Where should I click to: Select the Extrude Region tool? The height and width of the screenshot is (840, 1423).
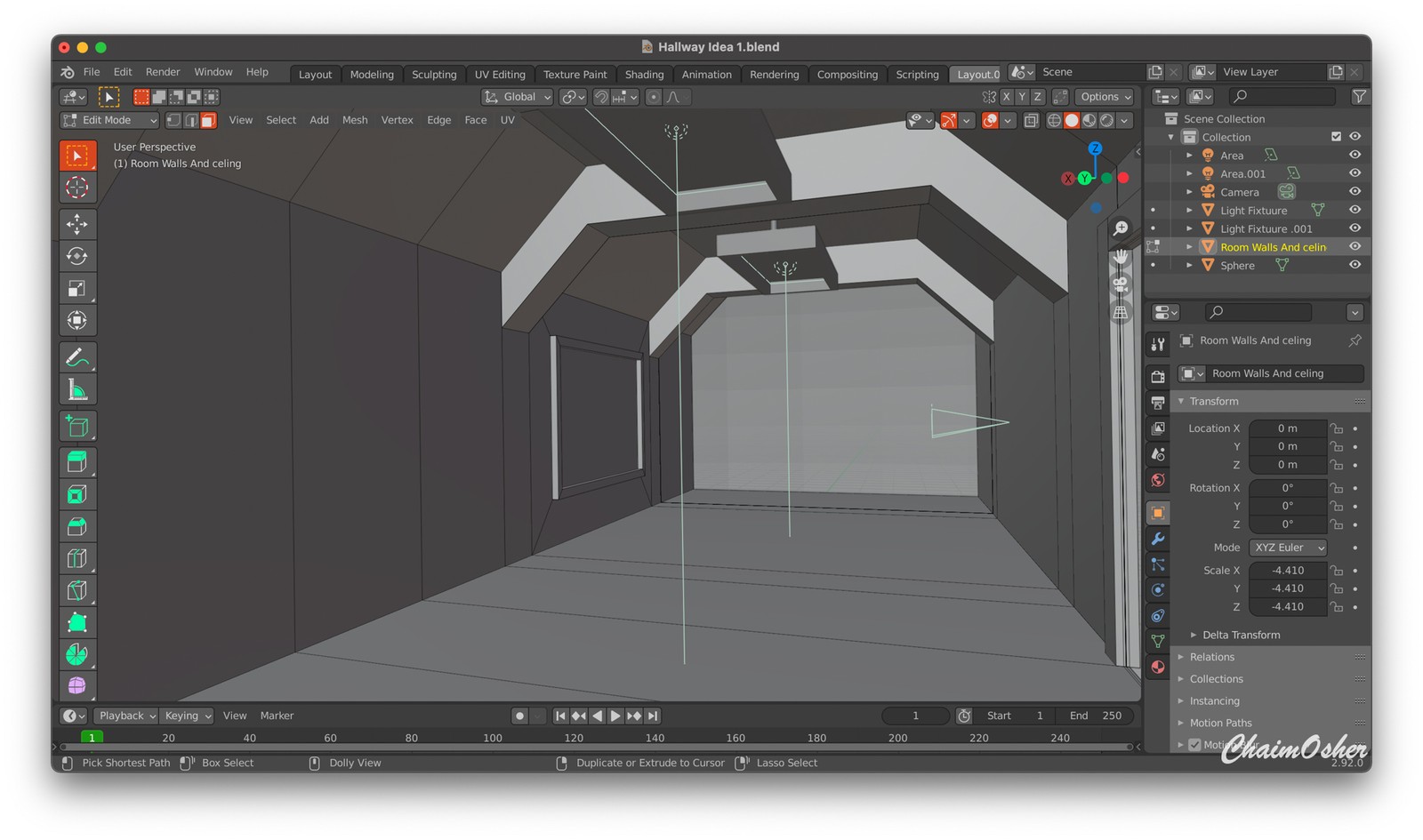(77, 461)
